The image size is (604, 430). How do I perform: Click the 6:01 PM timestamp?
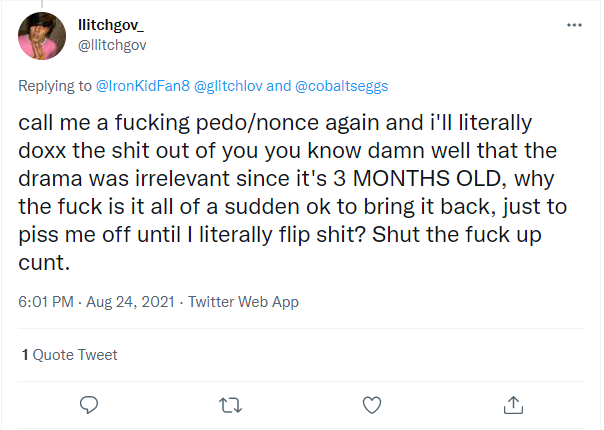(46, 301)
